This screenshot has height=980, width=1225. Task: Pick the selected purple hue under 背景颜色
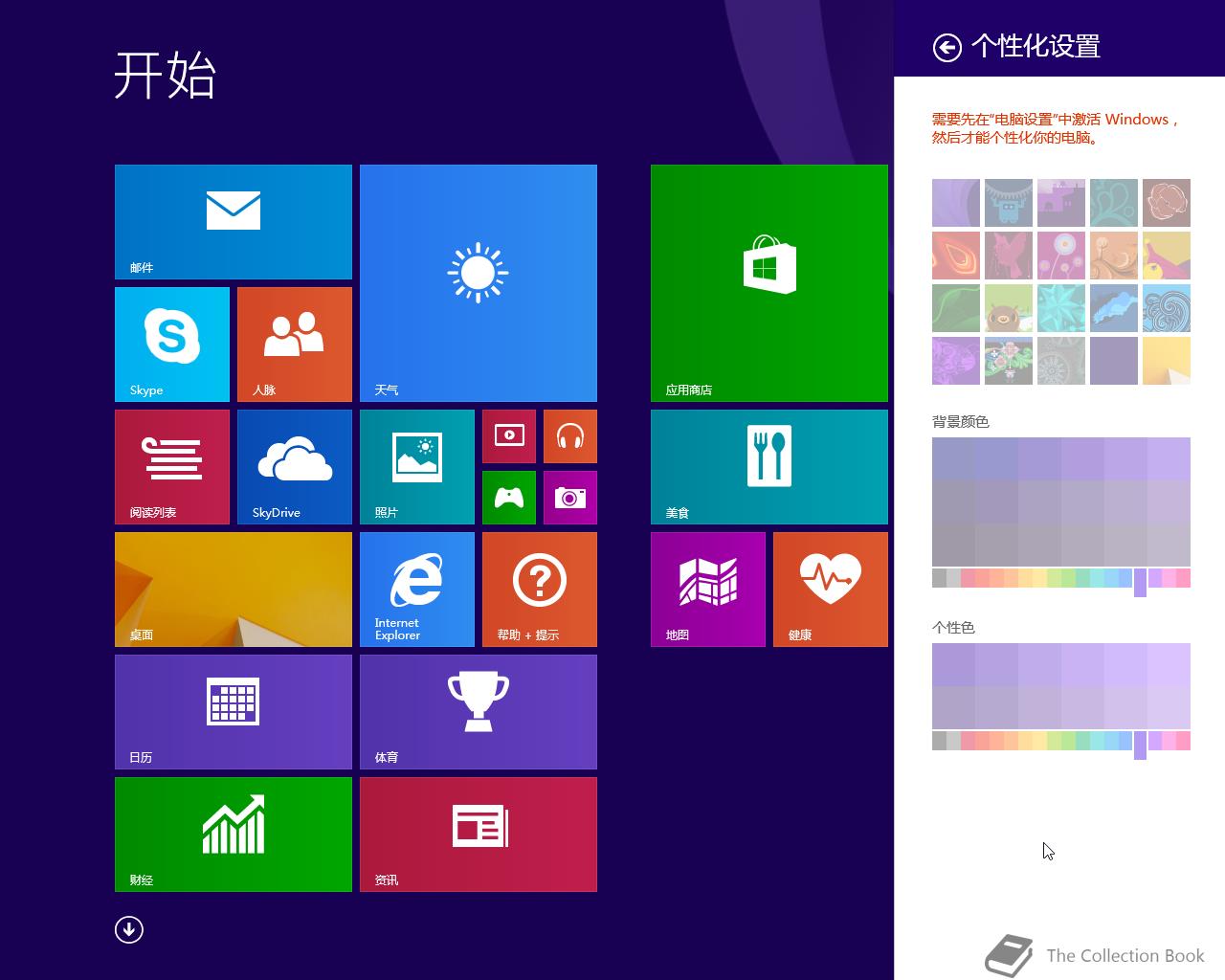[1140, 582]
